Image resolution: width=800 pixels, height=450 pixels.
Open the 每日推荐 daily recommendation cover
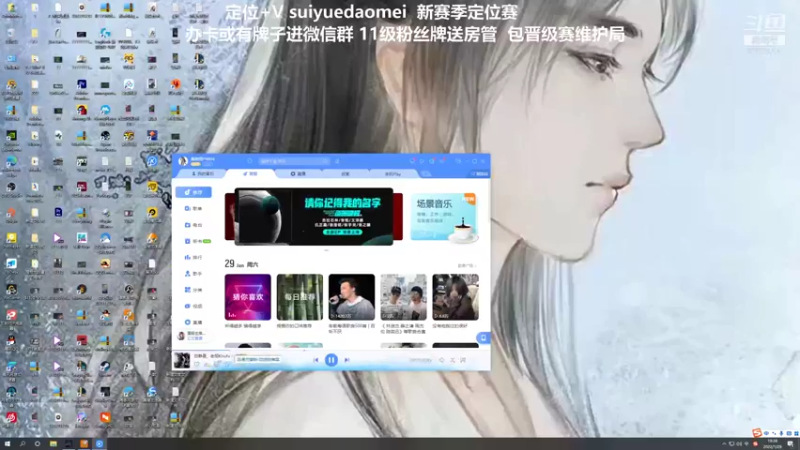click(299, 297)
